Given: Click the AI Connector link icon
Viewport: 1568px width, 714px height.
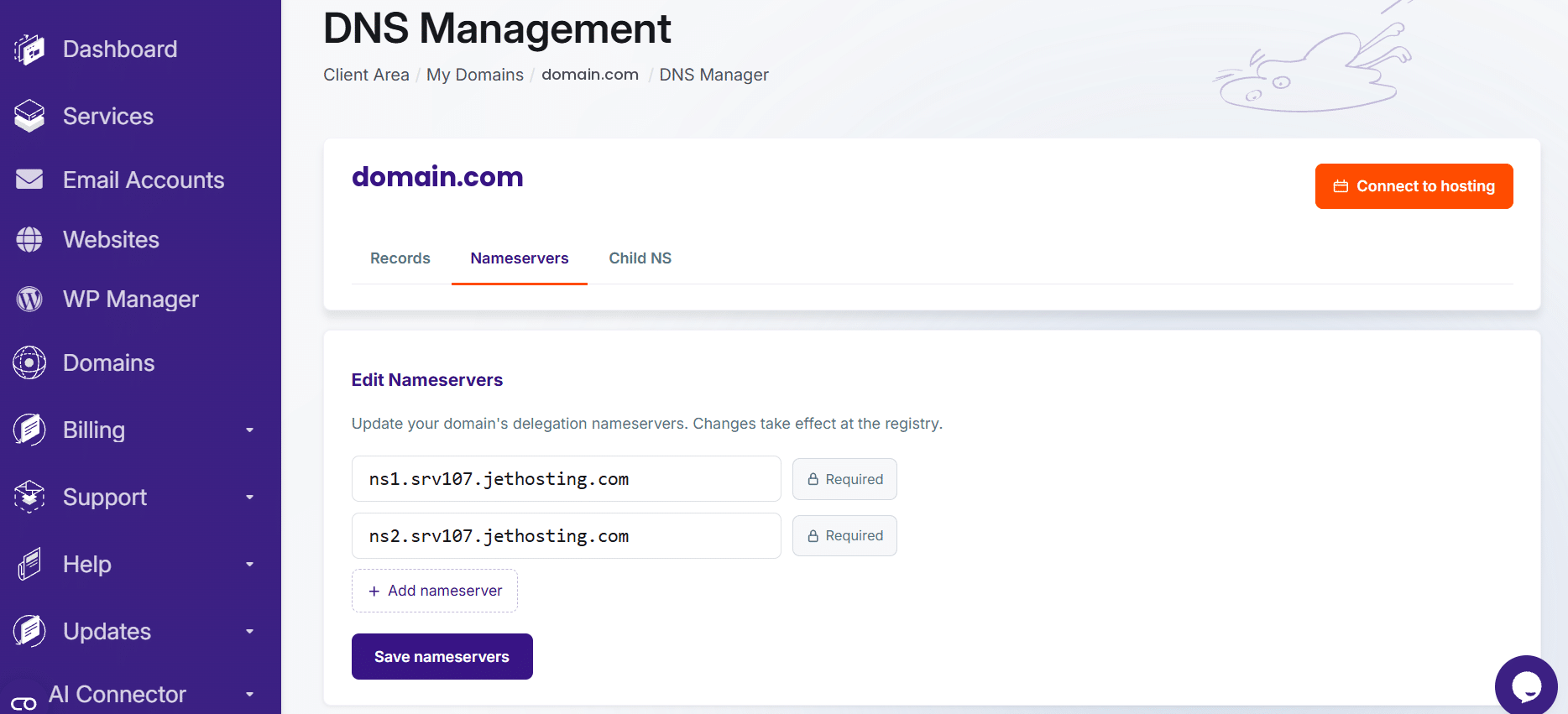Looking at the screenshot, I should 24,703.
